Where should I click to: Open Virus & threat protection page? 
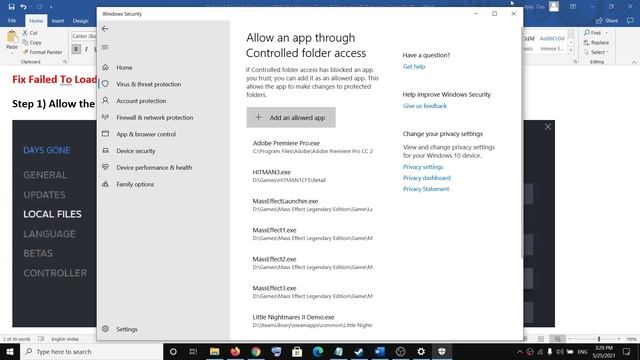pos(148,84)
